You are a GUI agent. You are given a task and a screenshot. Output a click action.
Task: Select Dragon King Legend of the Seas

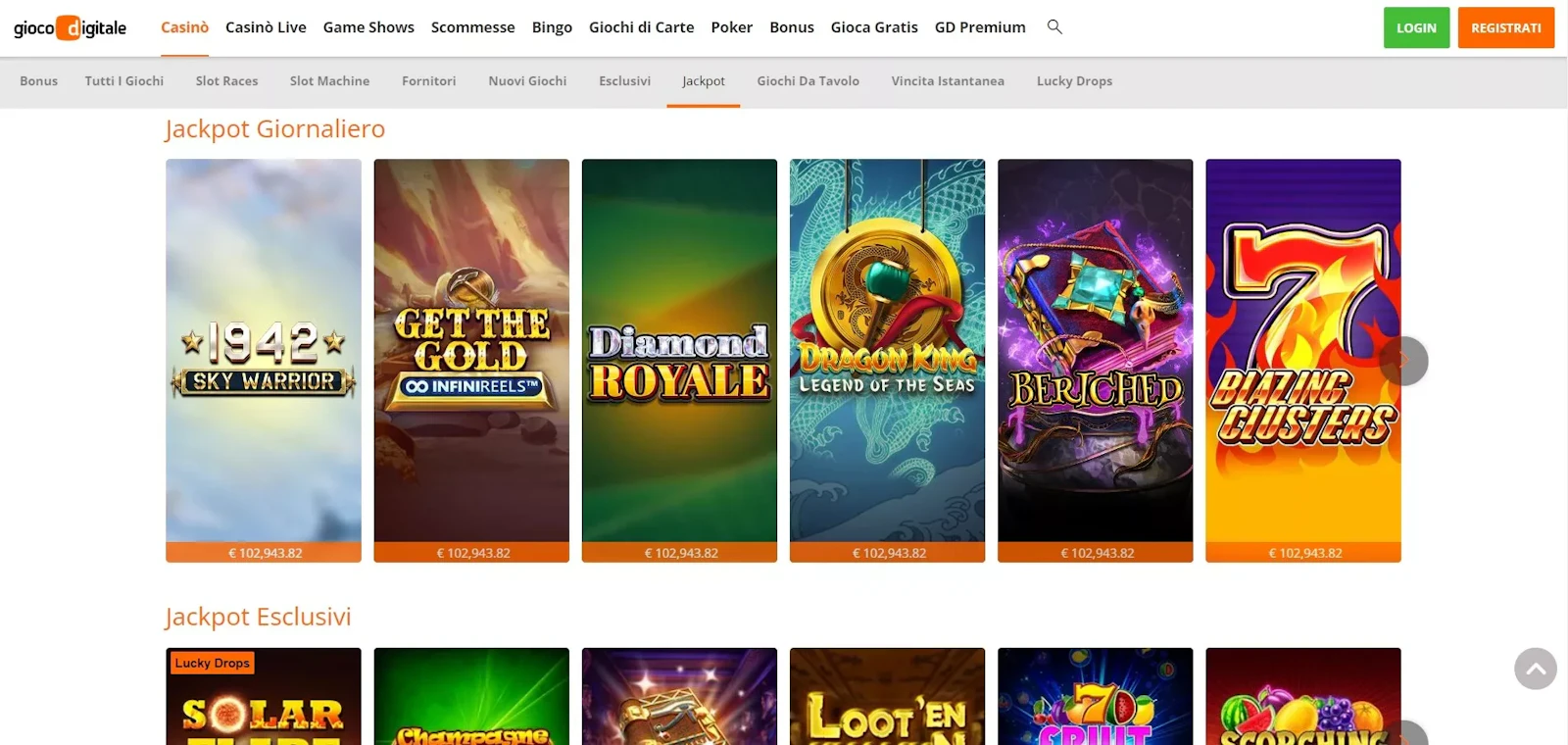point(887,361)
